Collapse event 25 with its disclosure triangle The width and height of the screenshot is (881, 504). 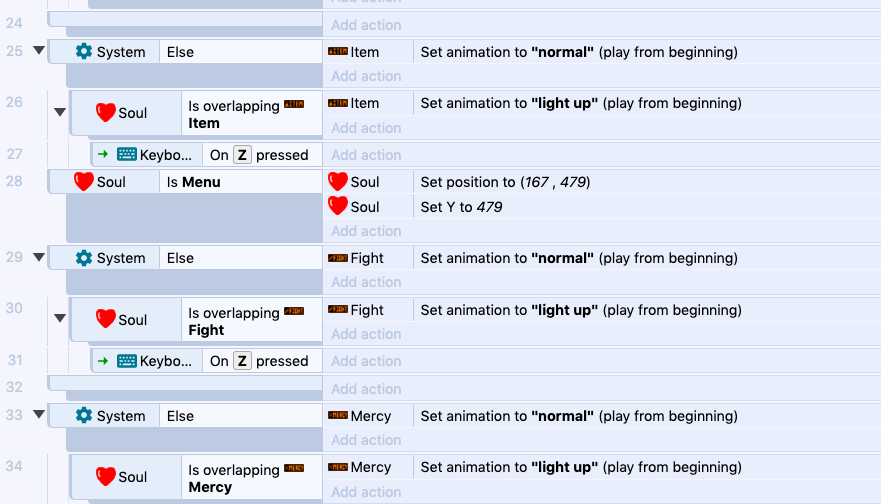click(39, 51)
